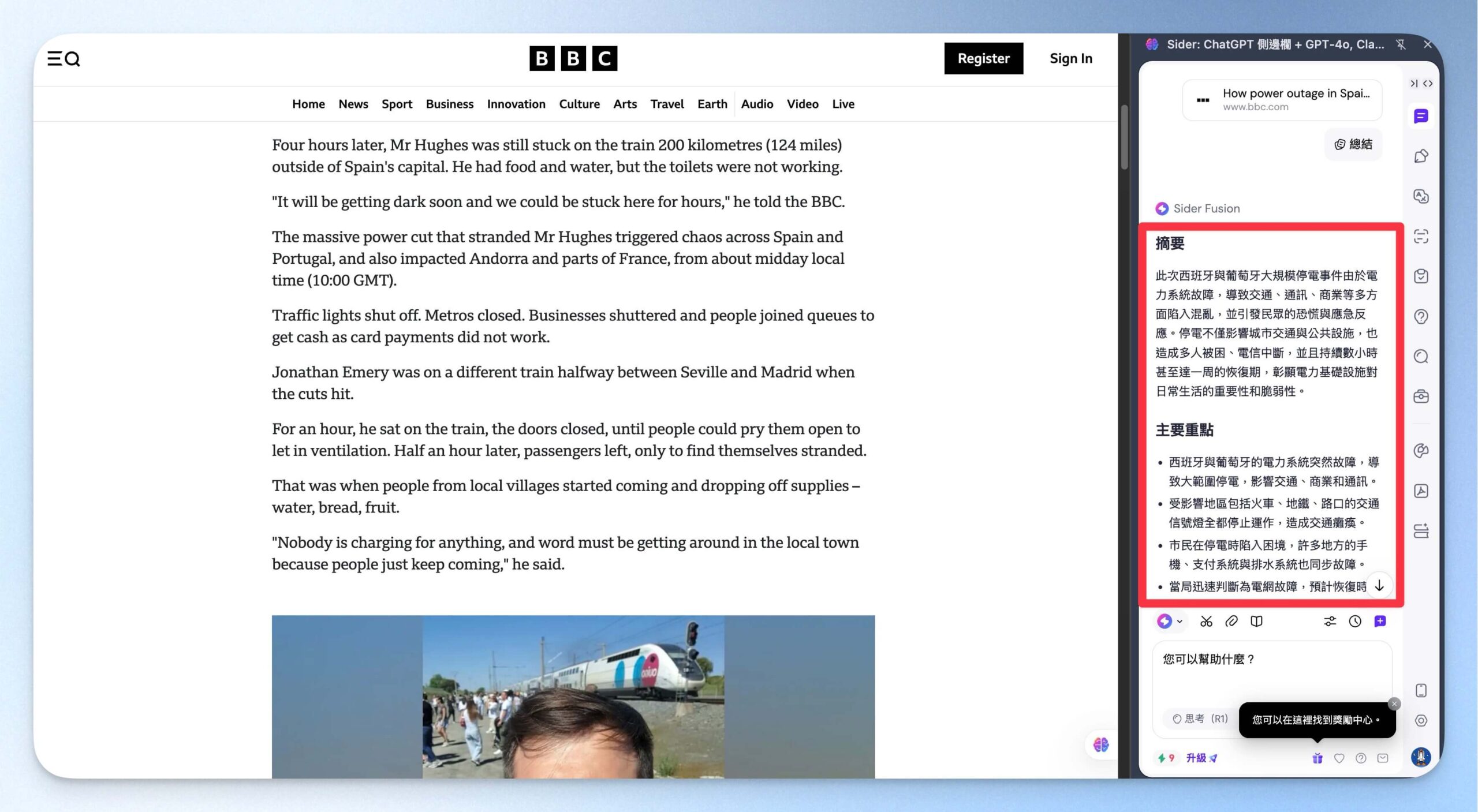The image size is (1478, 812).
Task: Click the scissors screenshot icon
Action: (x=1206, y=621)
